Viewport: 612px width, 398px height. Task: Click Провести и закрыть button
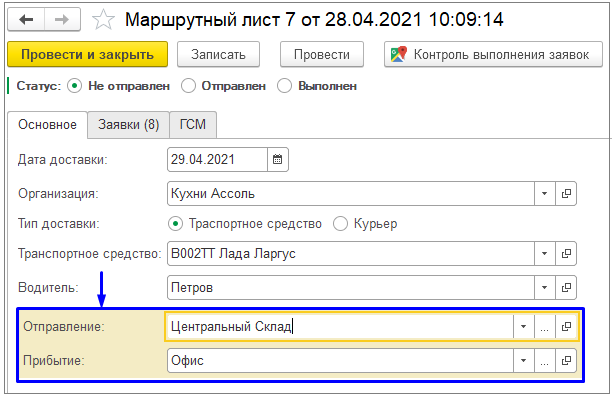point(87,54)
